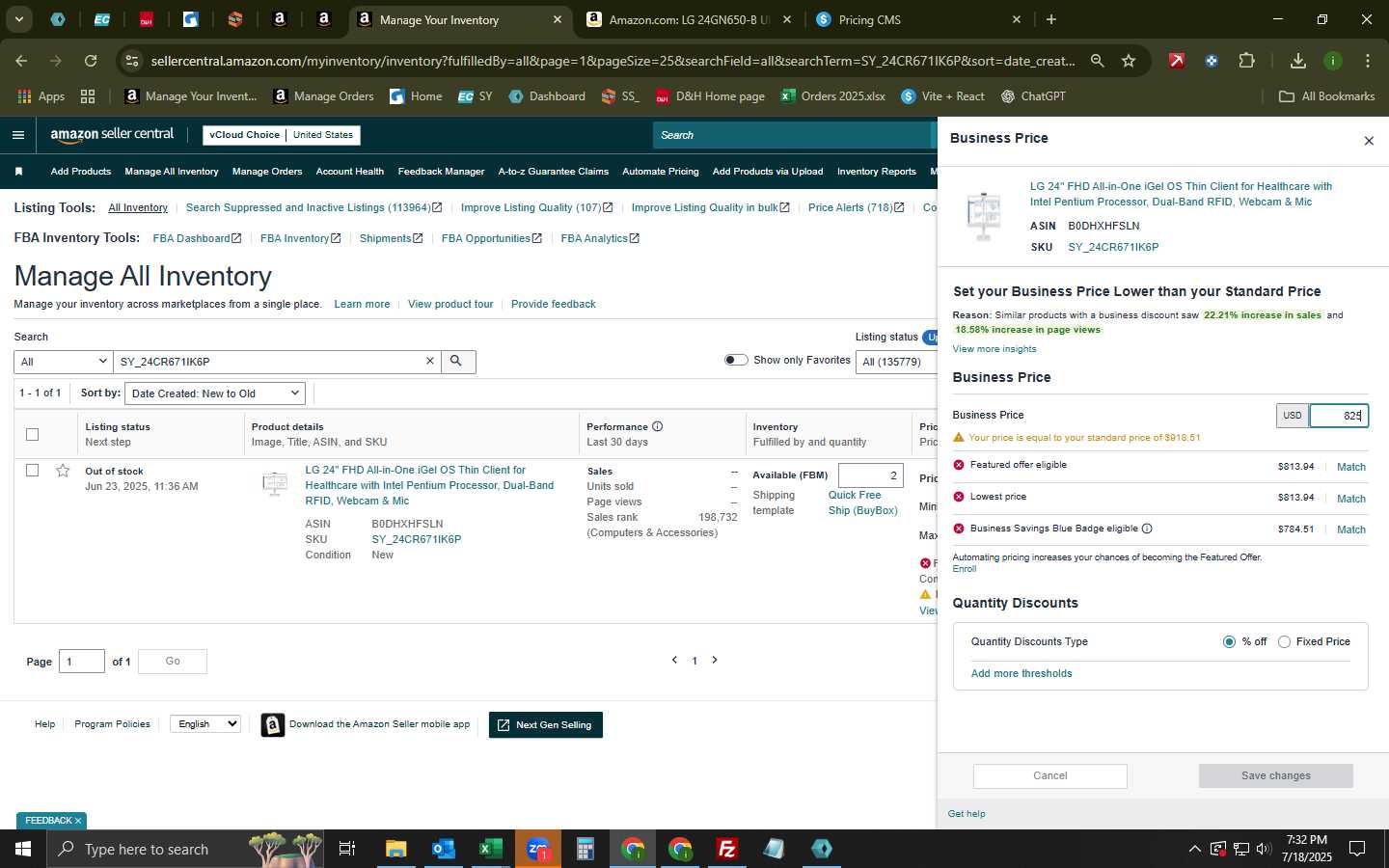Switch to the Pricing CMS browser tab
This screenshot has width=1389, height=868.
[x=916, y=19]
